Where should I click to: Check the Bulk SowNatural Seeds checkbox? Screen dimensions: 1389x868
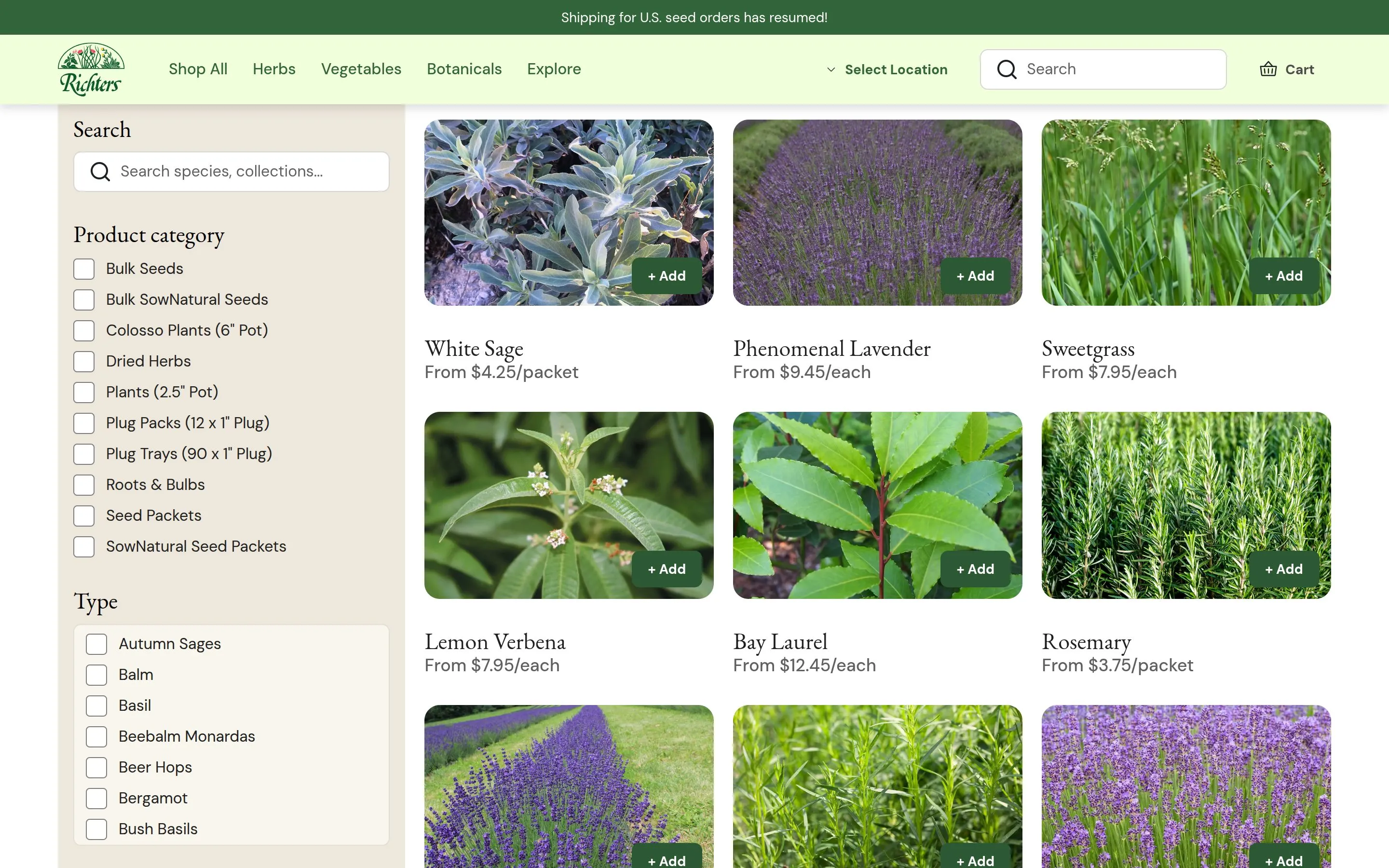pyautogui.click(x=84, y=299)
